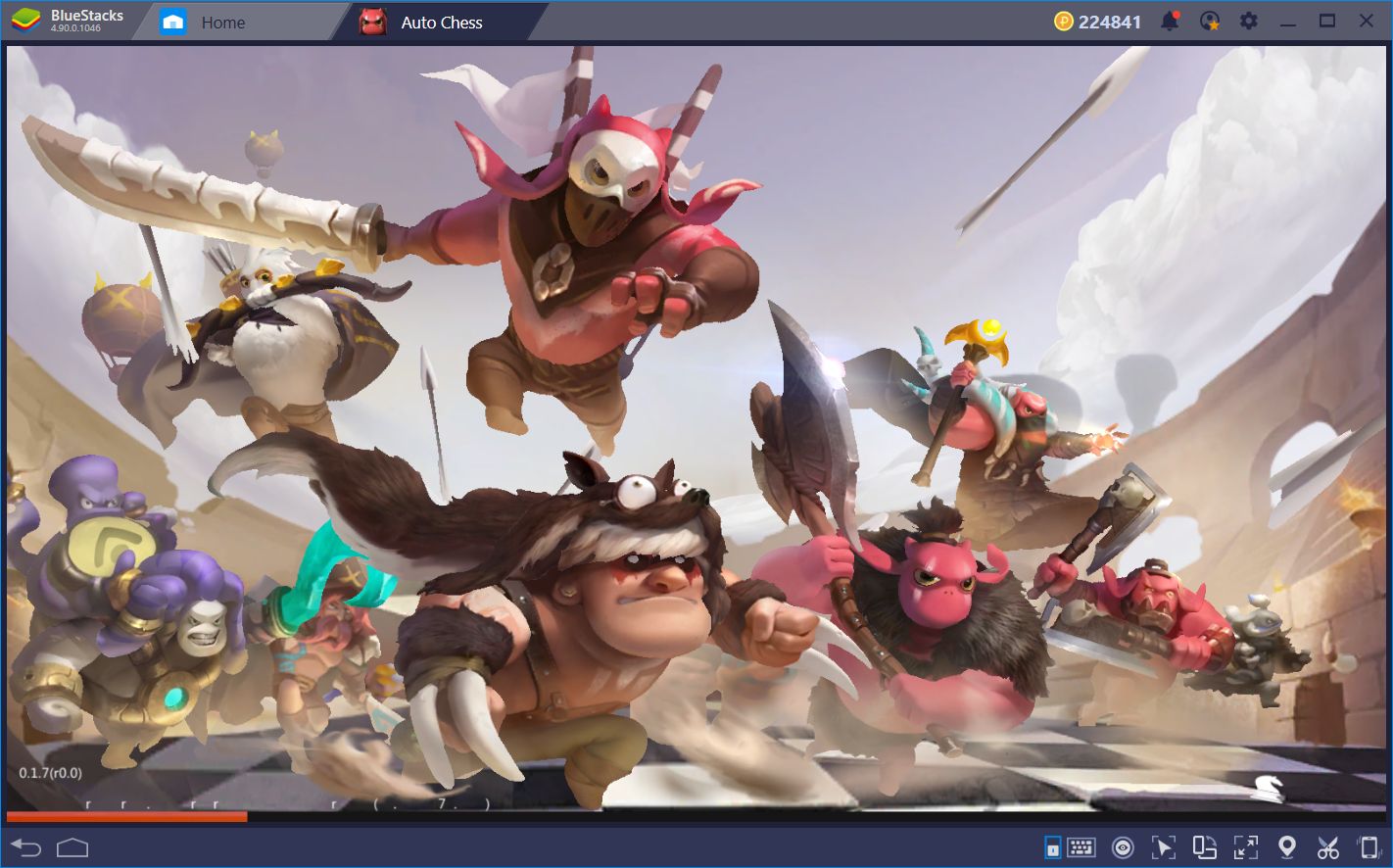This screenshot has height=868, width=1393.
Task: Open the set location pin
Action: [x=1287, y=847]
